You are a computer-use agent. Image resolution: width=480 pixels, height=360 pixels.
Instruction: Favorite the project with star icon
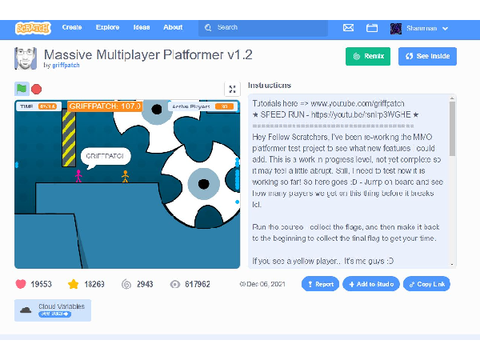click(73, 284)
